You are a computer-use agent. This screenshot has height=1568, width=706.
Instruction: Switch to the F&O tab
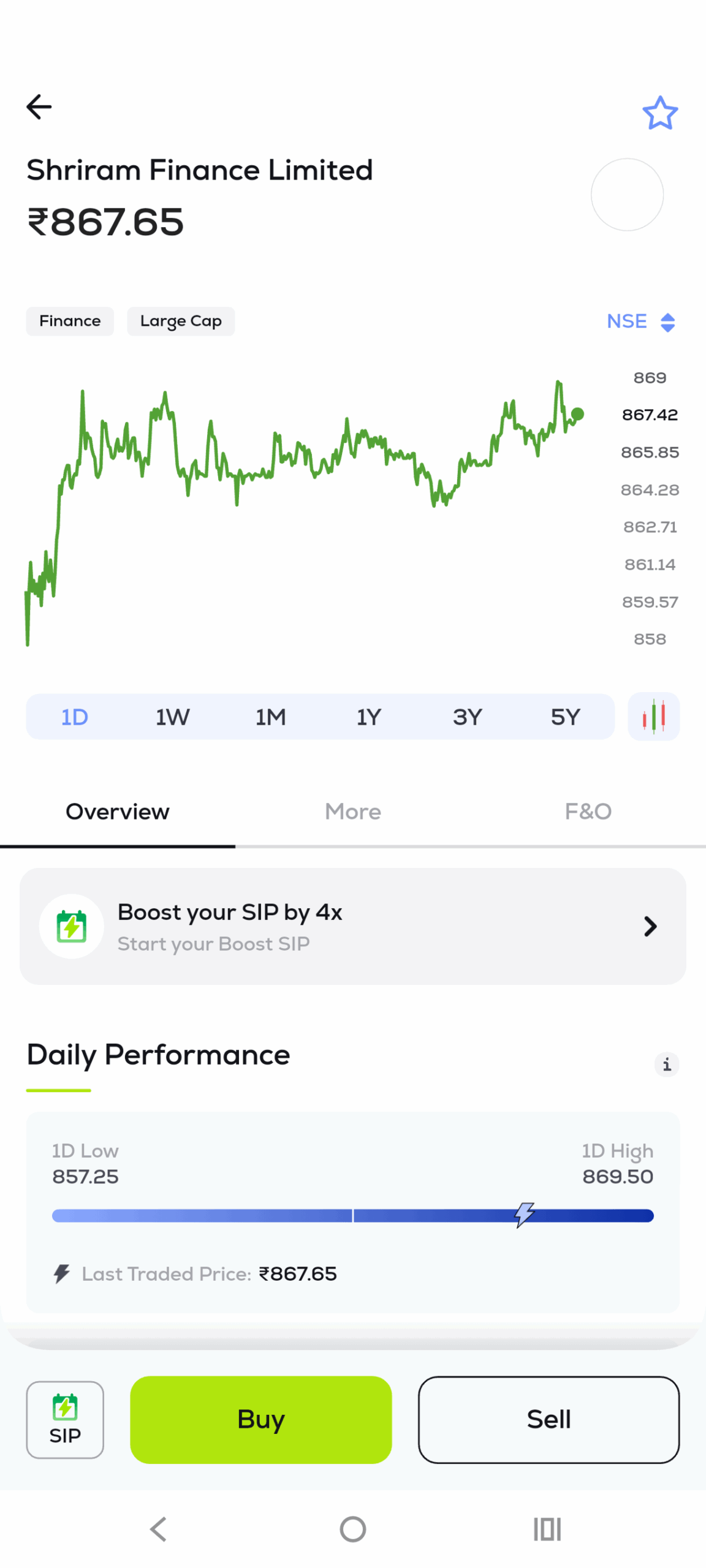(588, 812)
